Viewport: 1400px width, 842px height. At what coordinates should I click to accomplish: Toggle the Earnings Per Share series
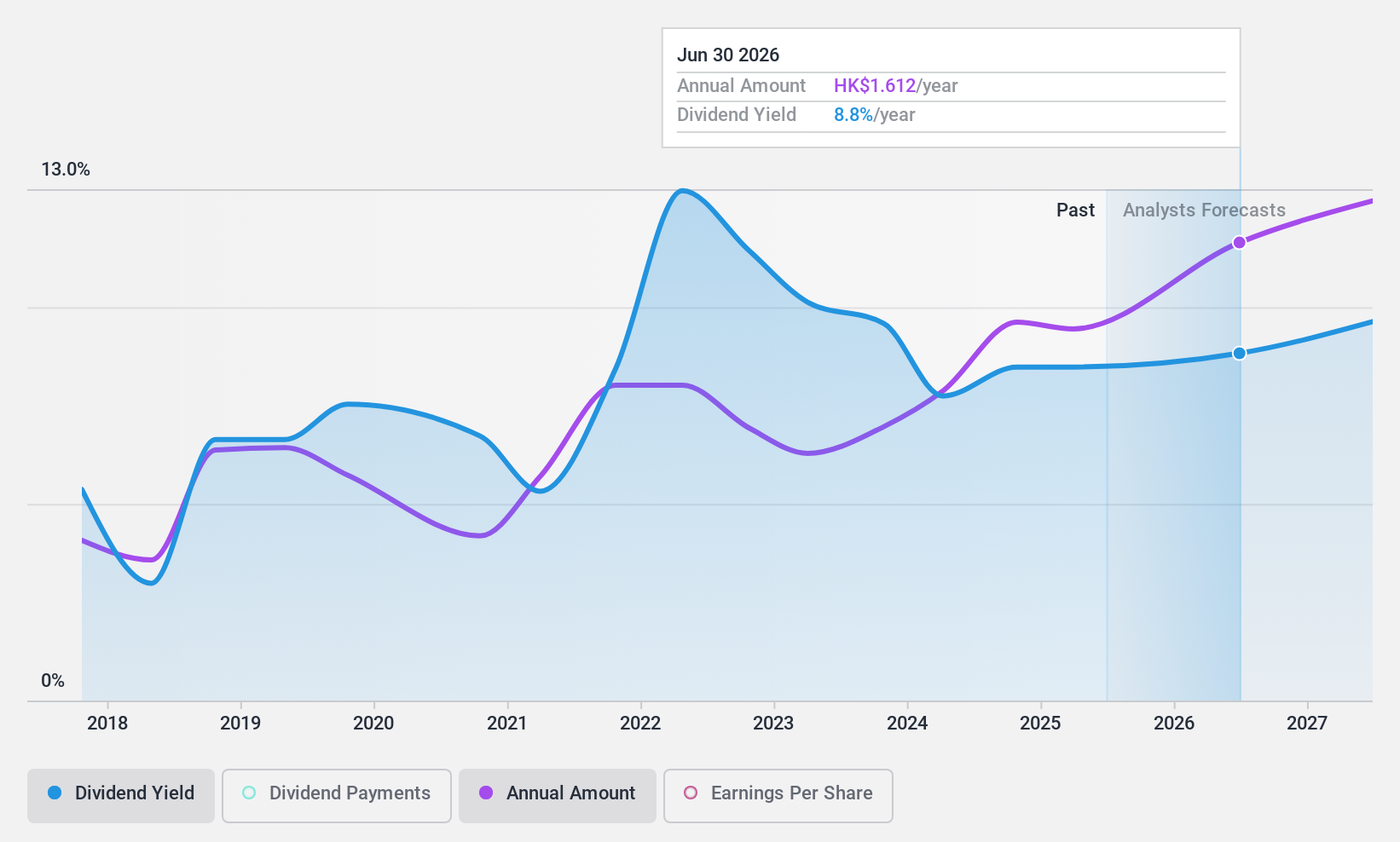click(x=778, y=795)
